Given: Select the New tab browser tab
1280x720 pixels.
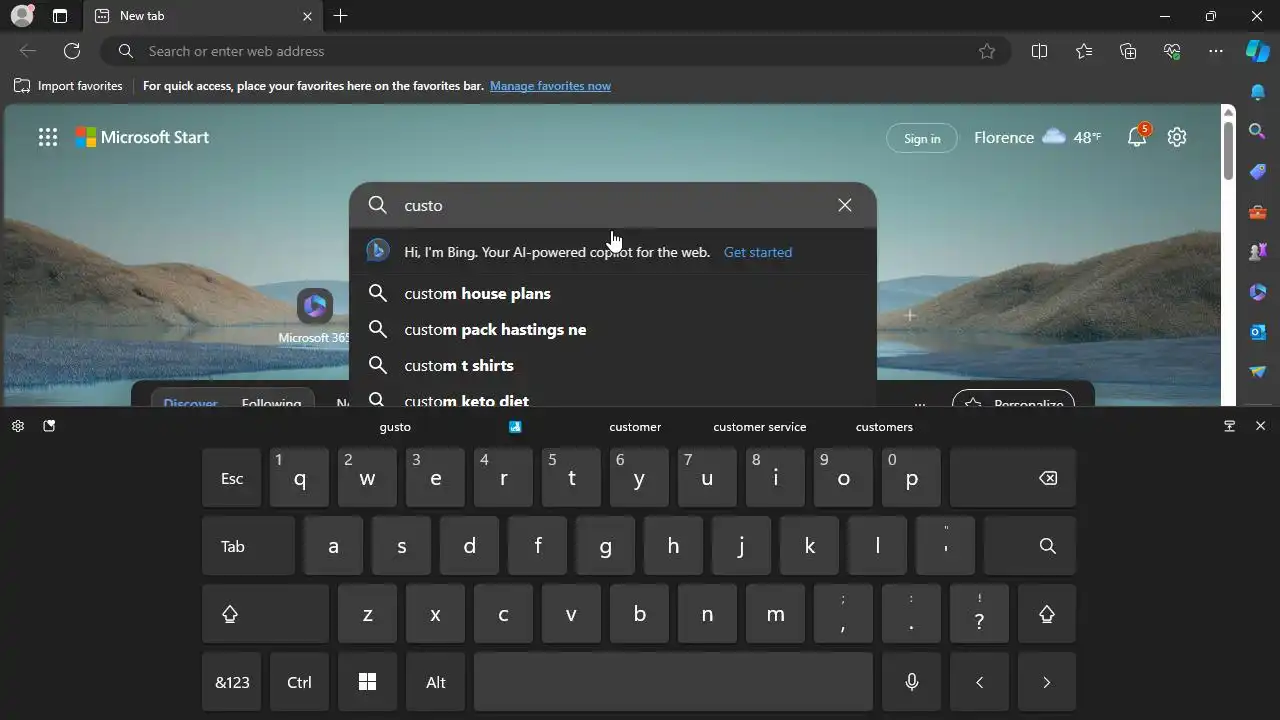Looking at the screenshot, I should tap(203, 16).
